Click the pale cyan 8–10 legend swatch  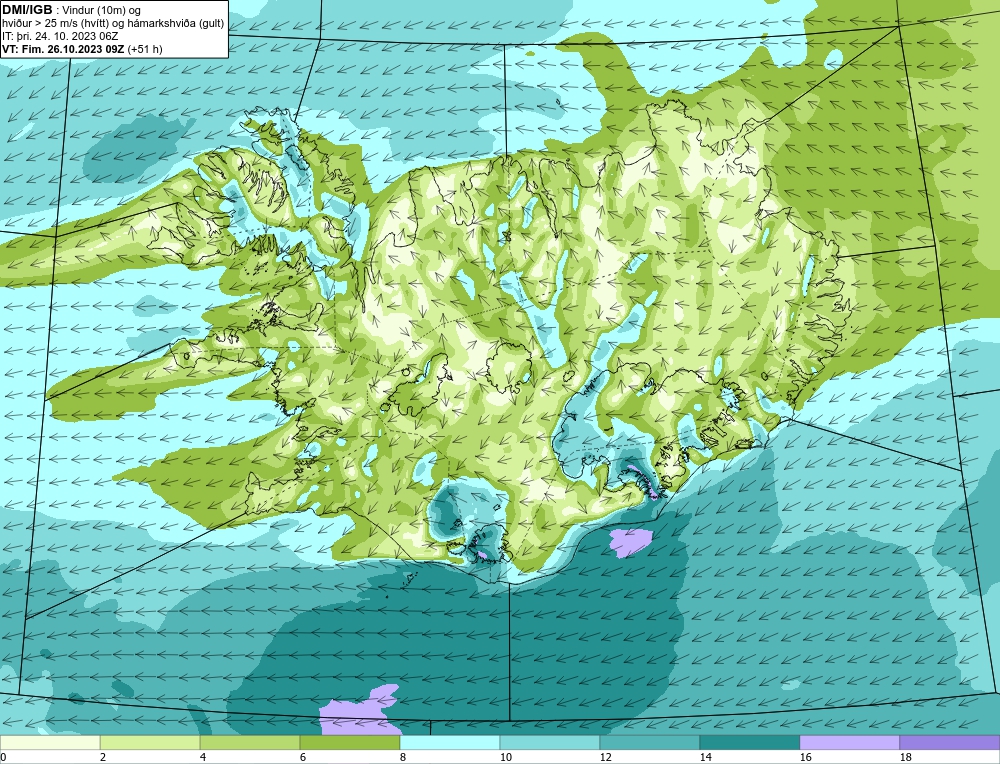pos(450,742)
